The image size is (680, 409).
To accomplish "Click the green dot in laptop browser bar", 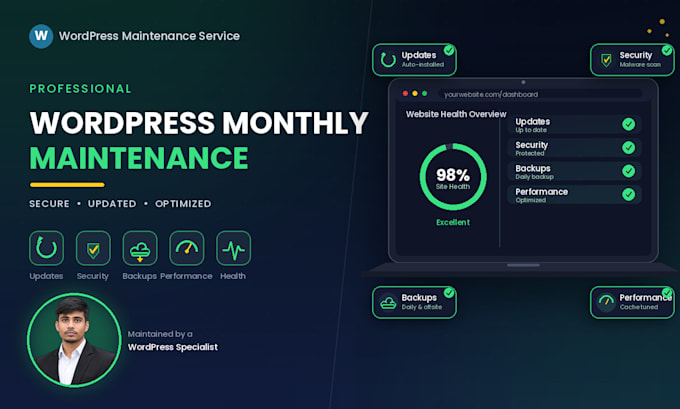I will tap(425, 94).
